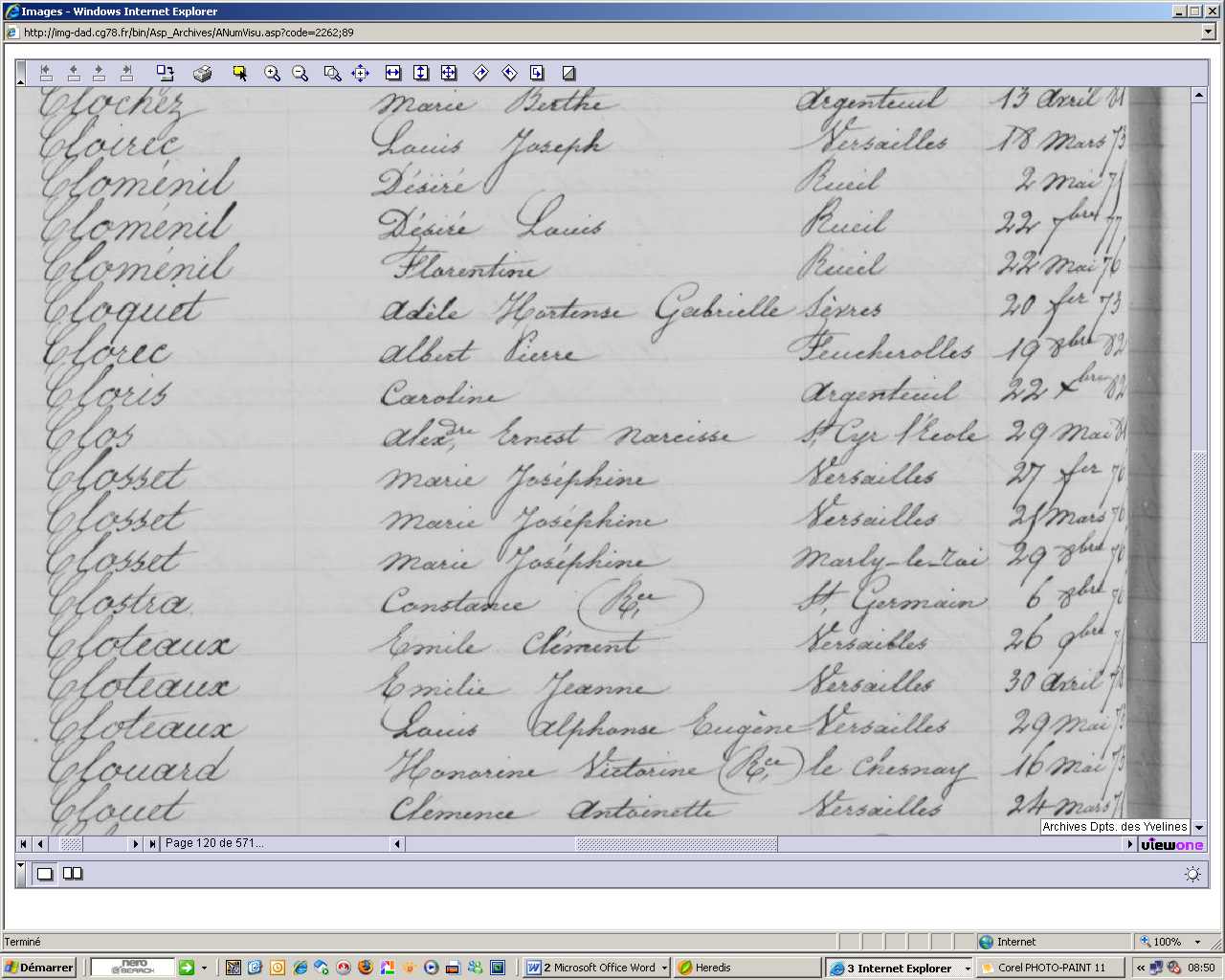Switch to two-page view
The image size is (1225, 980).
[73, 874]
